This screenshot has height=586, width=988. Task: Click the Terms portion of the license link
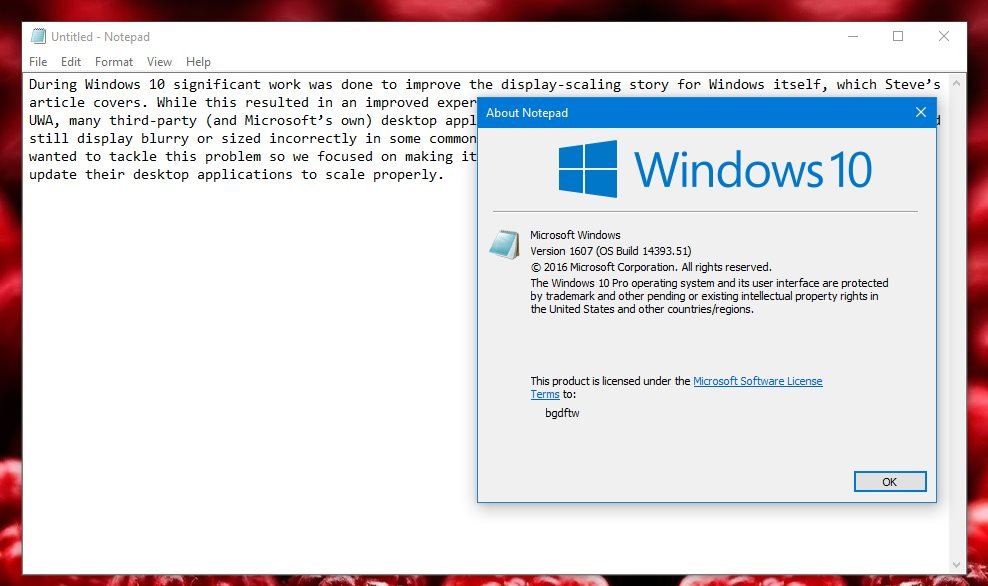pos(545,394)
